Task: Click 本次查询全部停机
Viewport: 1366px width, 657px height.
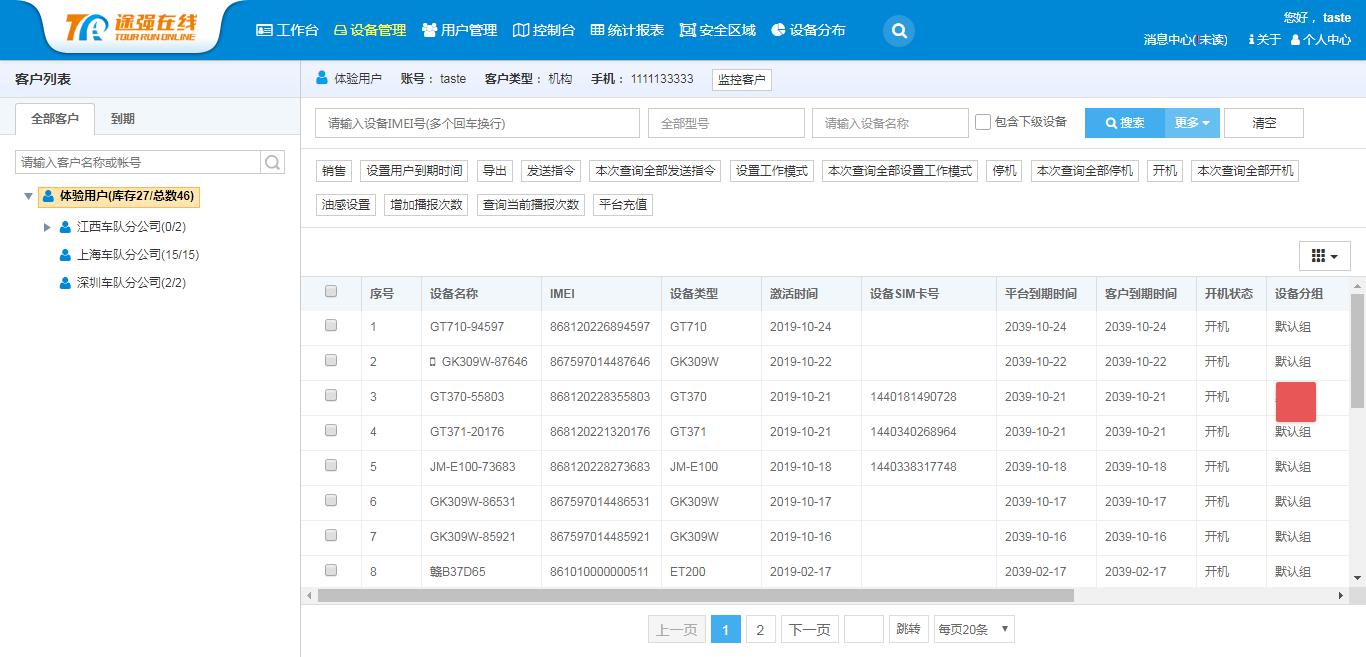Action: [1085, 171]
